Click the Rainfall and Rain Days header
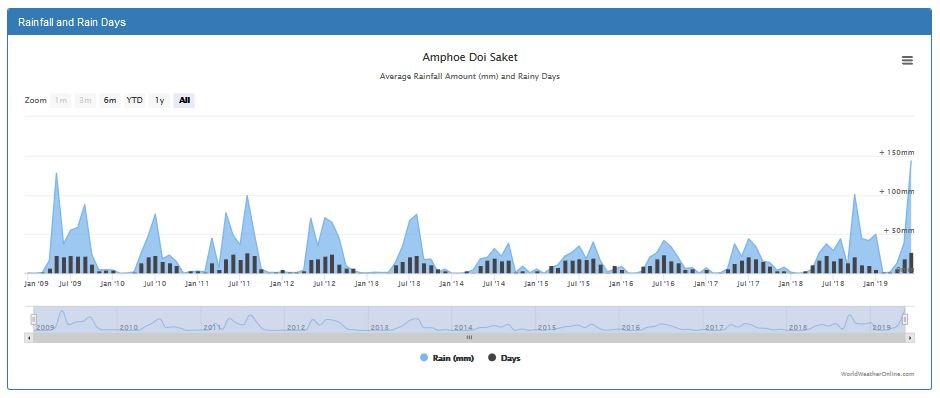940x398 pixels. [x=72, y=22]
